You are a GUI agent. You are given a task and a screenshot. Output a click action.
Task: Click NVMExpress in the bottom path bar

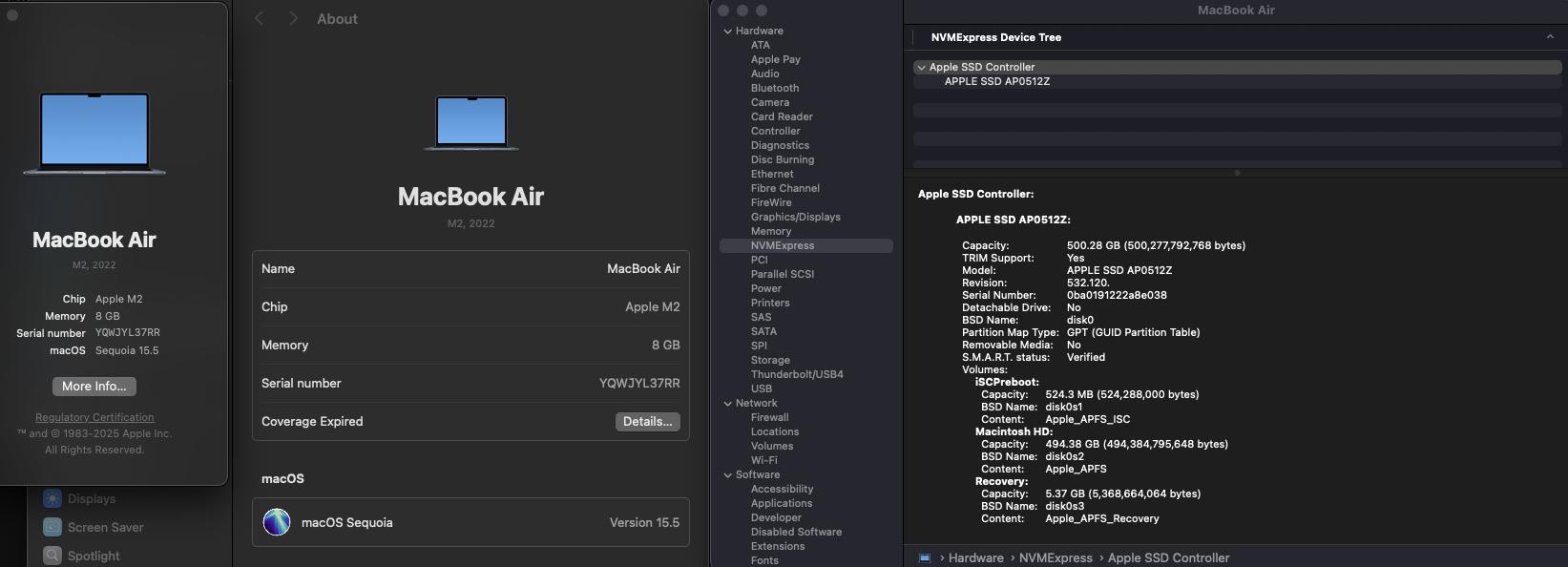click(x=1056, y=557)
